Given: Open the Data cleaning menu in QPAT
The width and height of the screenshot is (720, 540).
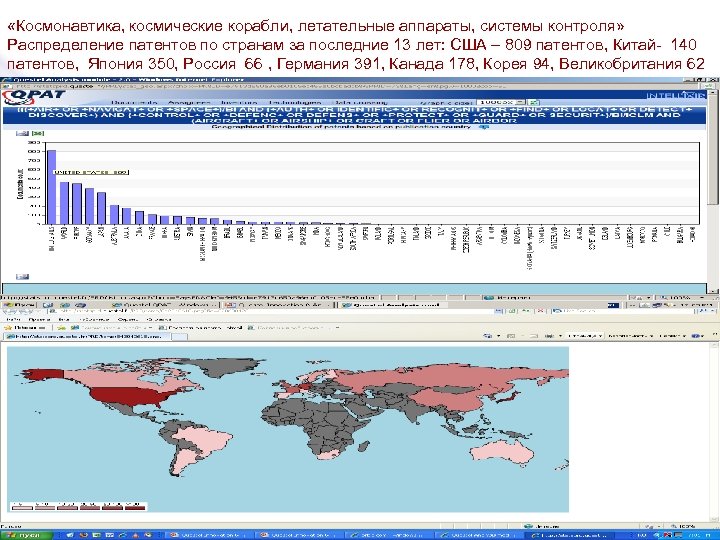Looking at the screenshot, I should point(360,103).
